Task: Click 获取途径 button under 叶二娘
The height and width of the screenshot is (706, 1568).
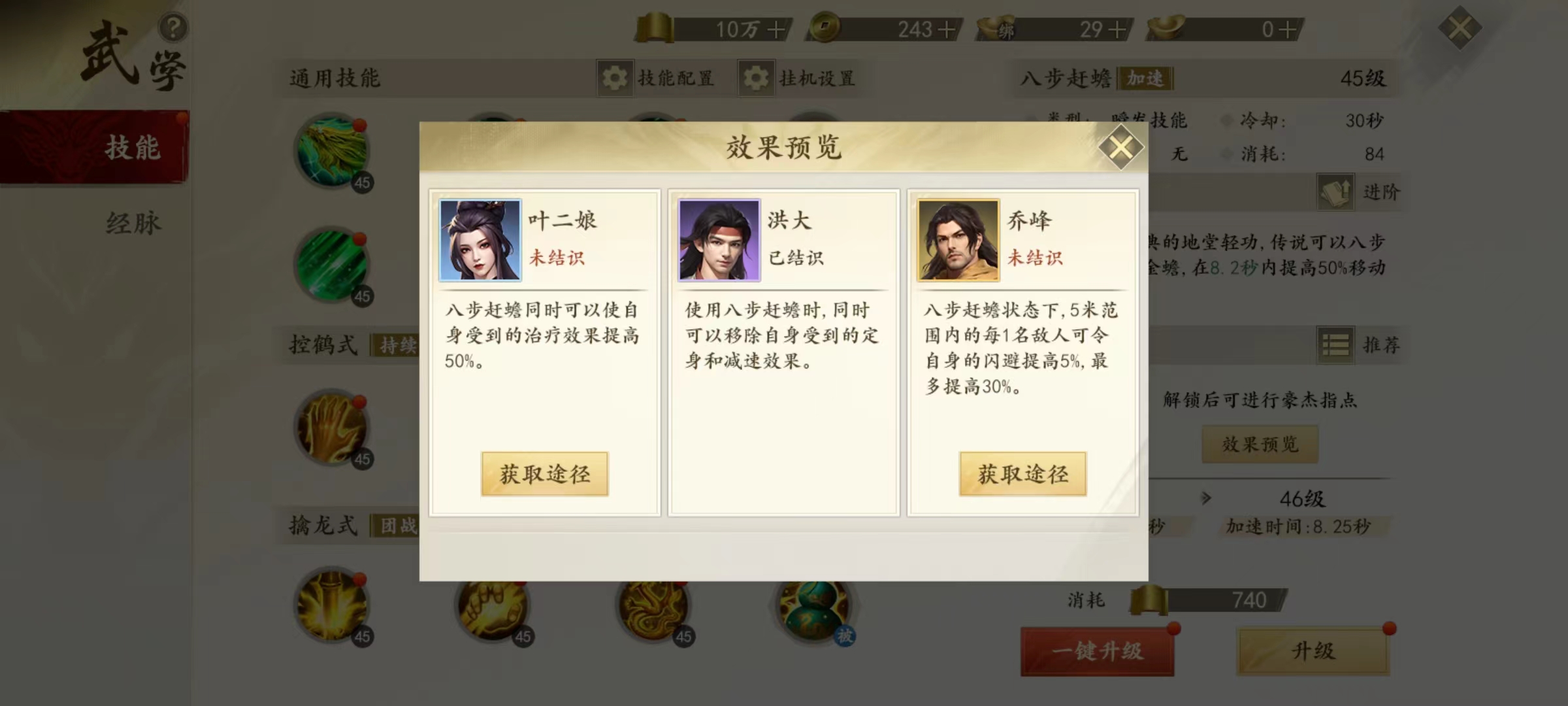Action: [x=545, y=474]
